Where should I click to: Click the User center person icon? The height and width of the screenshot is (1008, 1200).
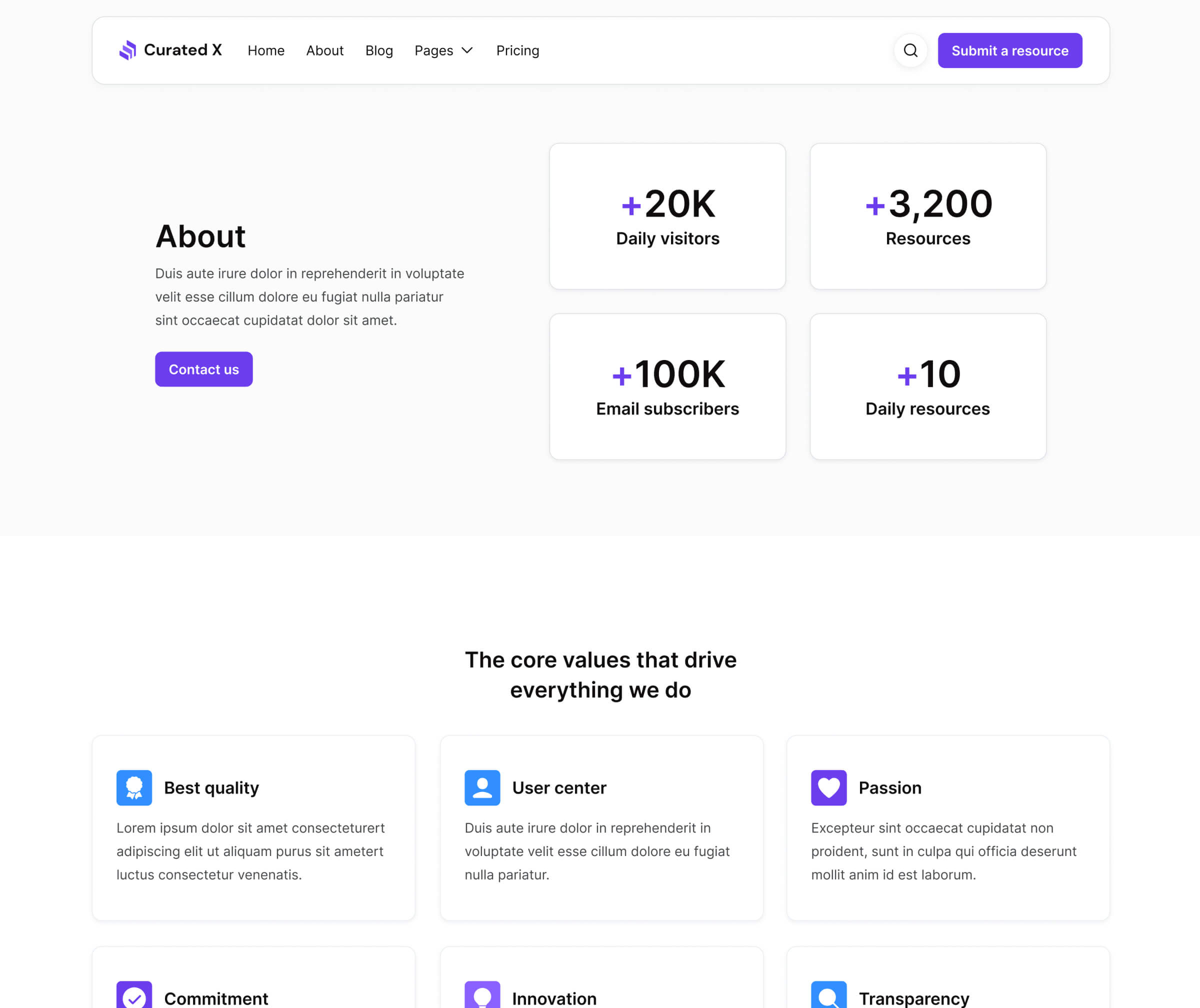(x=482, y=787)
